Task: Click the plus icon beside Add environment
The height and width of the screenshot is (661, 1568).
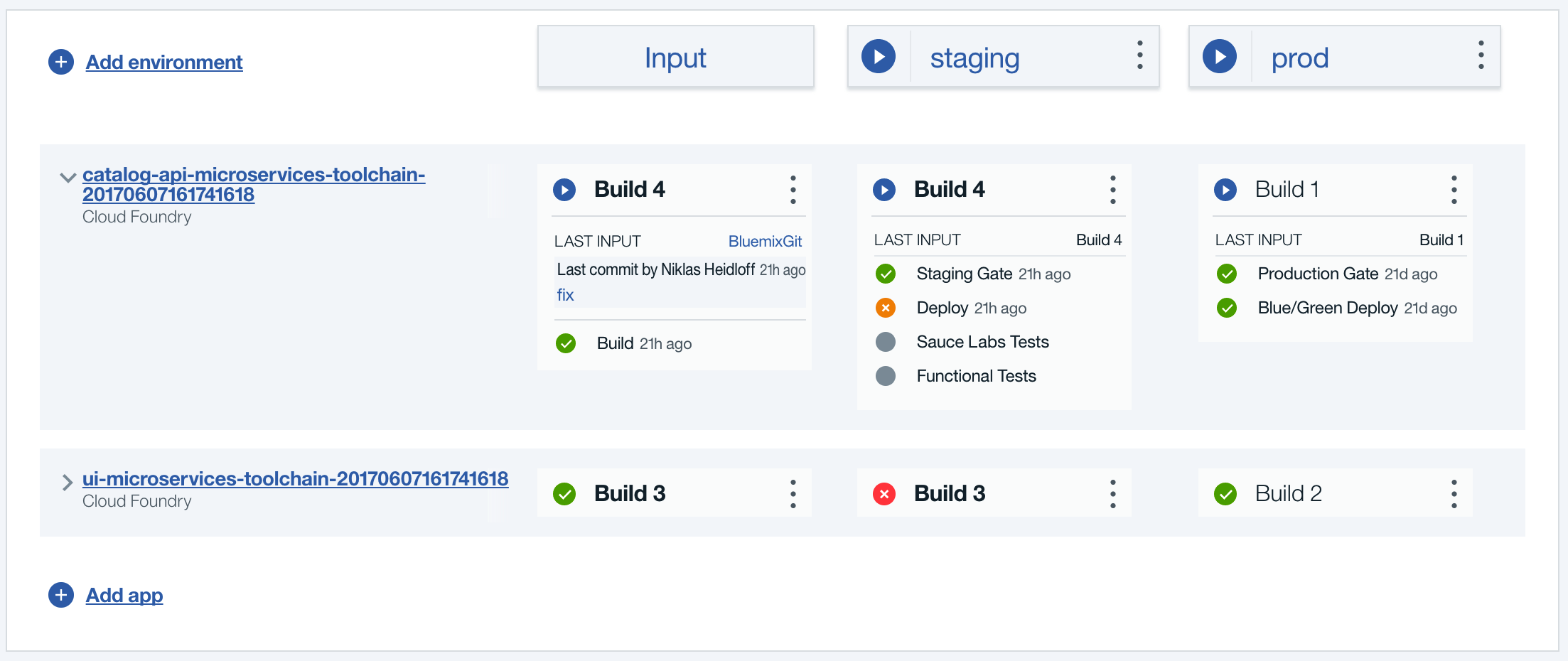Action: (61, 62)
